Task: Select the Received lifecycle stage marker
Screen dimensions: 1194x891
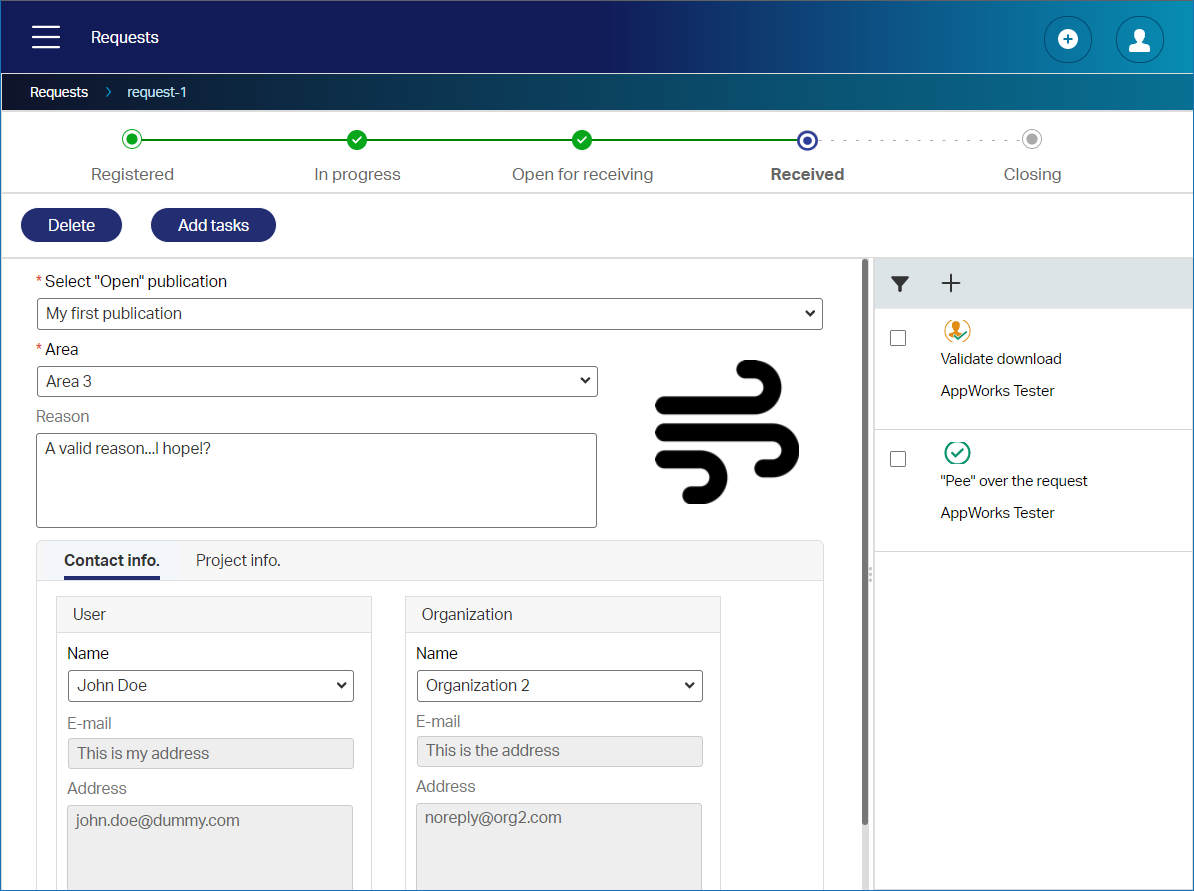Action: 807,140
